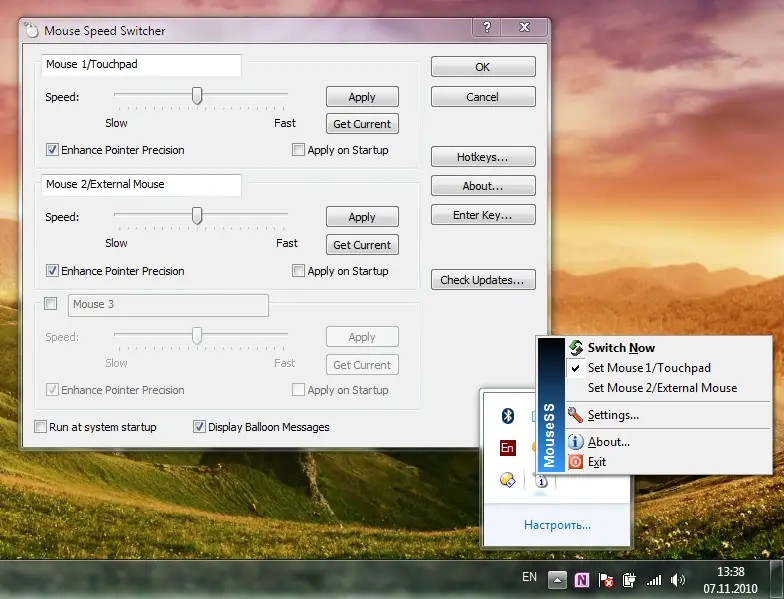Choose Set Mouse 2/External Mouse menu item

point(668,388)
